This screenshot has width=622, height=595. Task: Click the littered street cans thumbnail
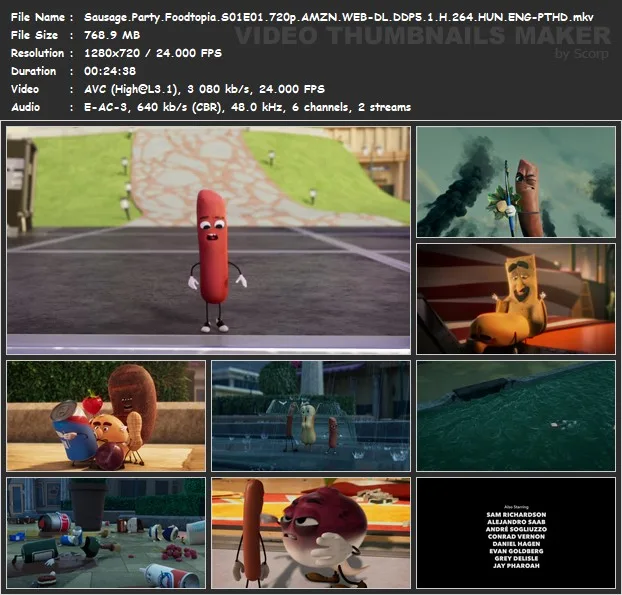[106, 533]
